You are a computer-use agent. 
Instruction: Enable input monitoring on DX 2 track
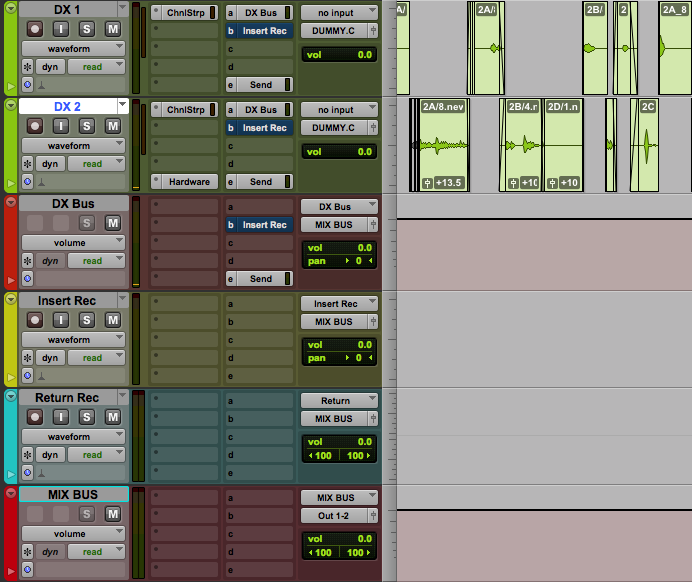click(61, 126)
